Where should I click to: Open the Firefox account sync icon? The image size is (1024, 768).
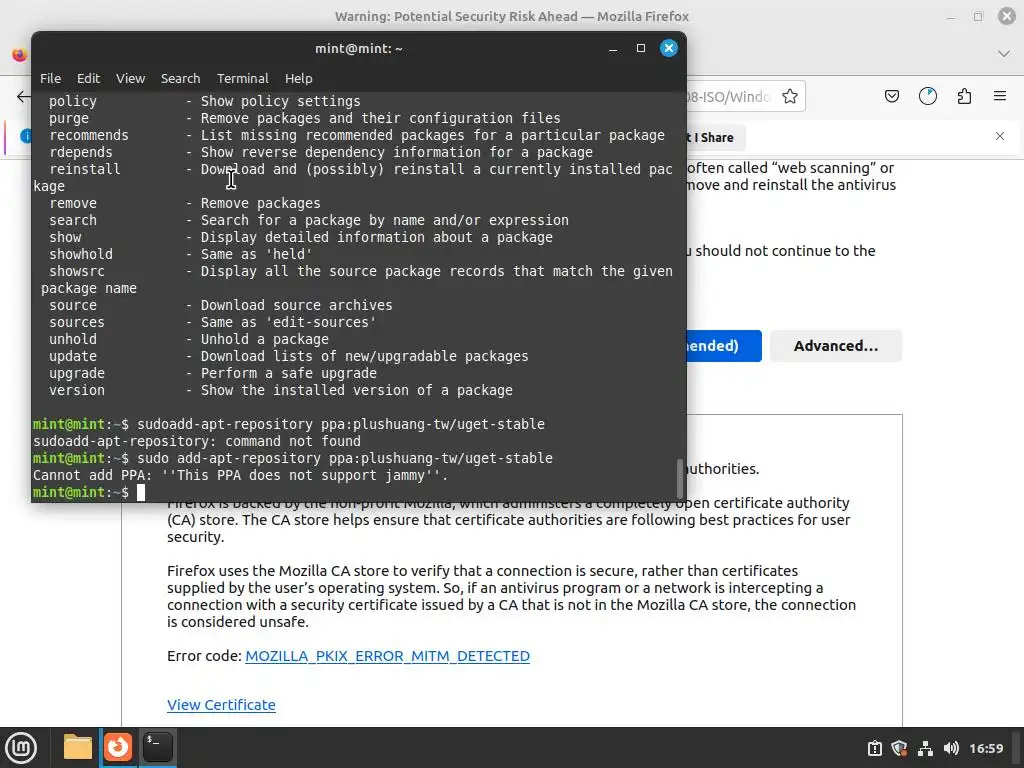point(928,97)
